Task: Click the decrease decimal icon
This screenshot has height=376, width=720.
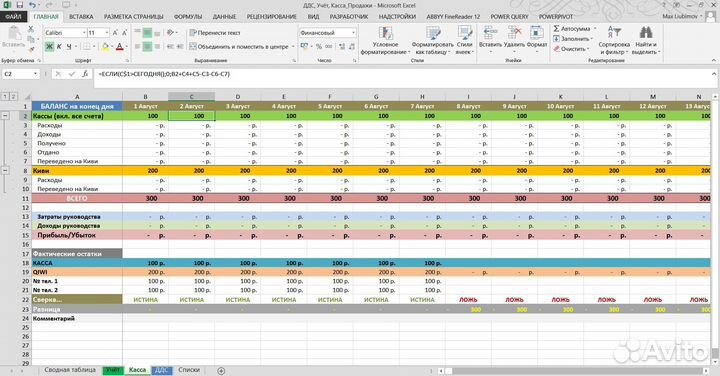Action: click(352, 46)
